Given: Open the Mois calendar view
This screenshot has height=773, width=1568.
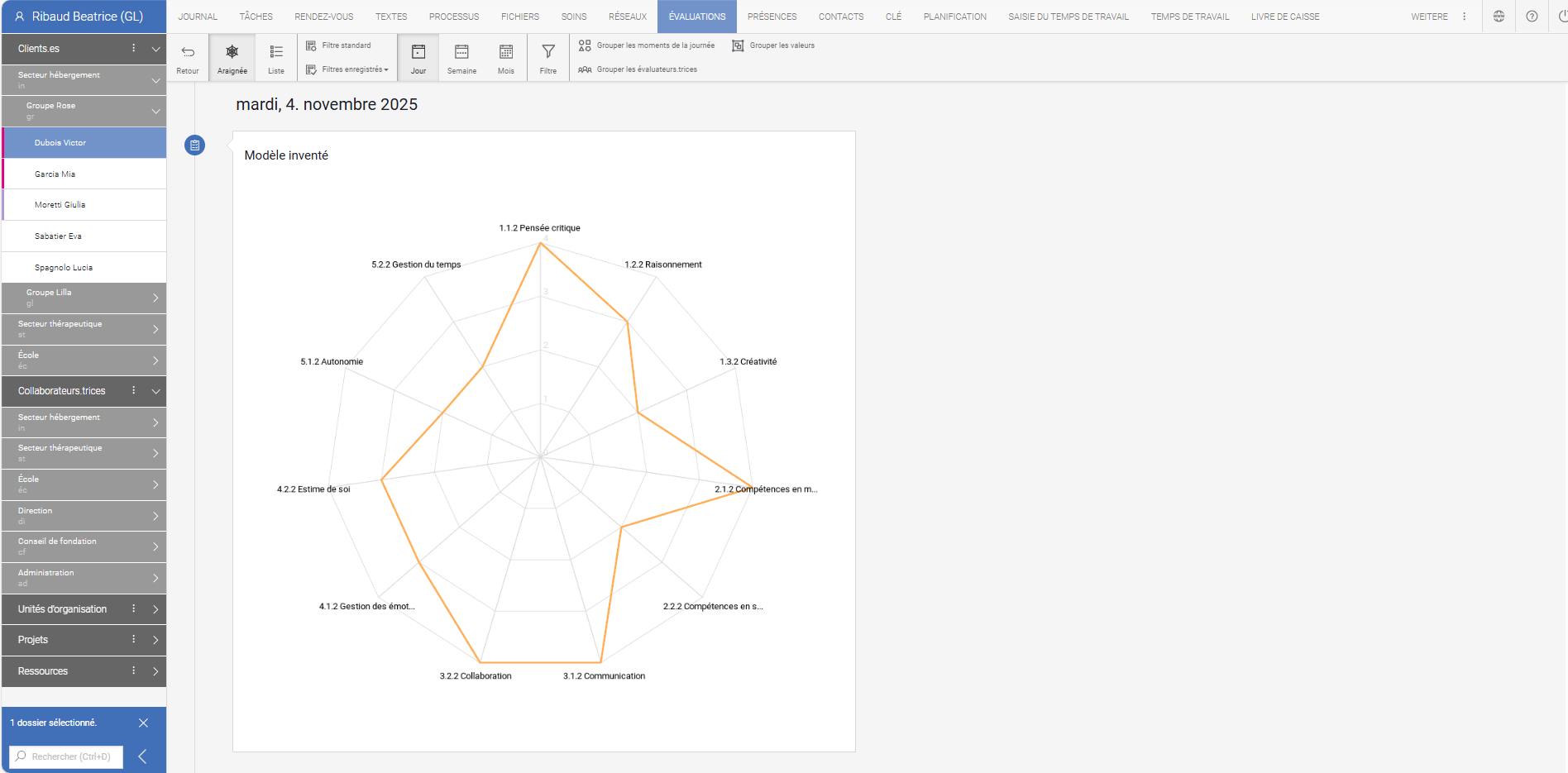Looking at the screenshot, I should (x=505, y=56).
